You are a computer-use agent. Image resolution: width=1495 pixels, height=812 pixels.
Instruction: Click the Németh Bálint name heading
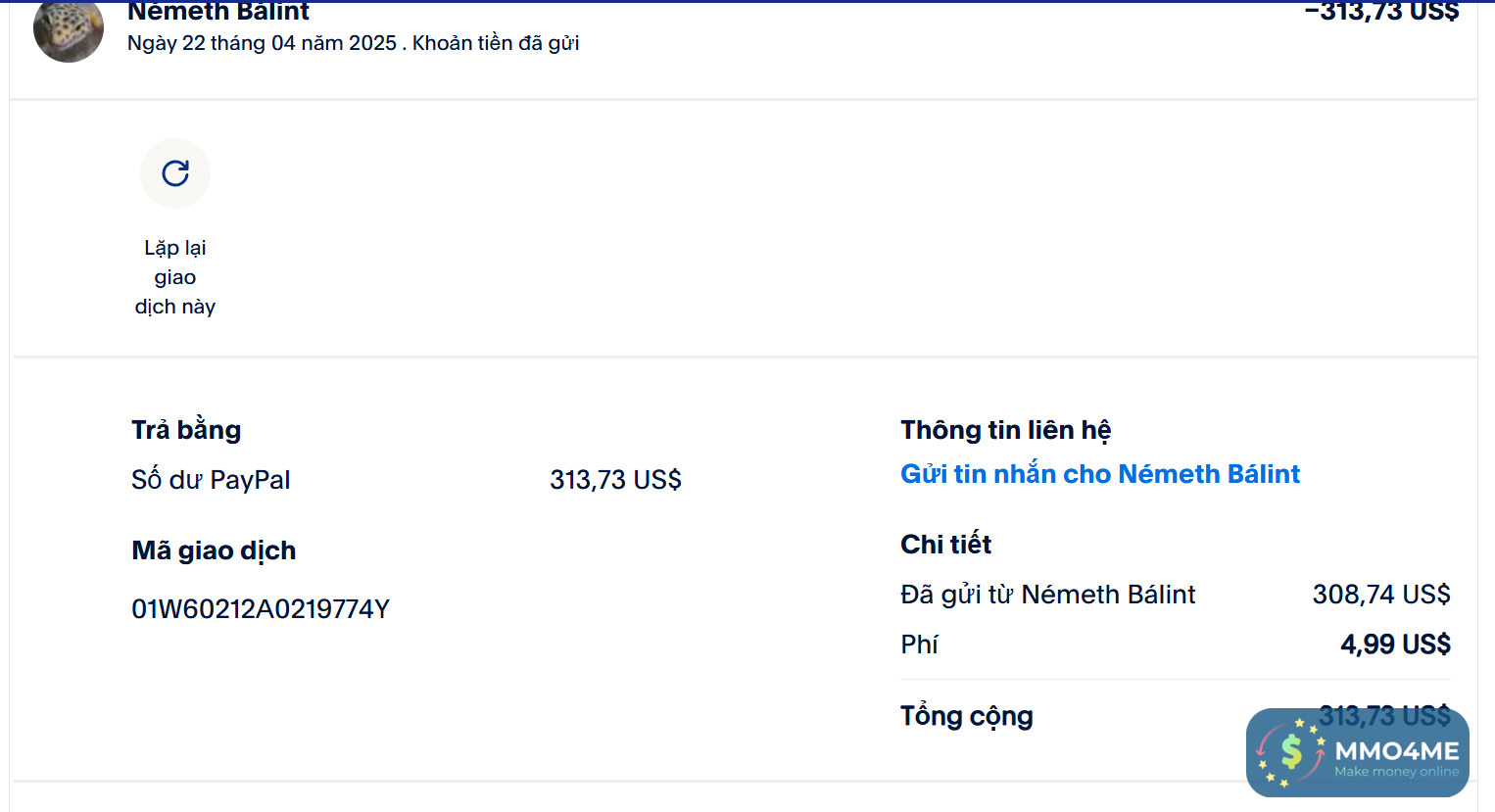(218, 12)
